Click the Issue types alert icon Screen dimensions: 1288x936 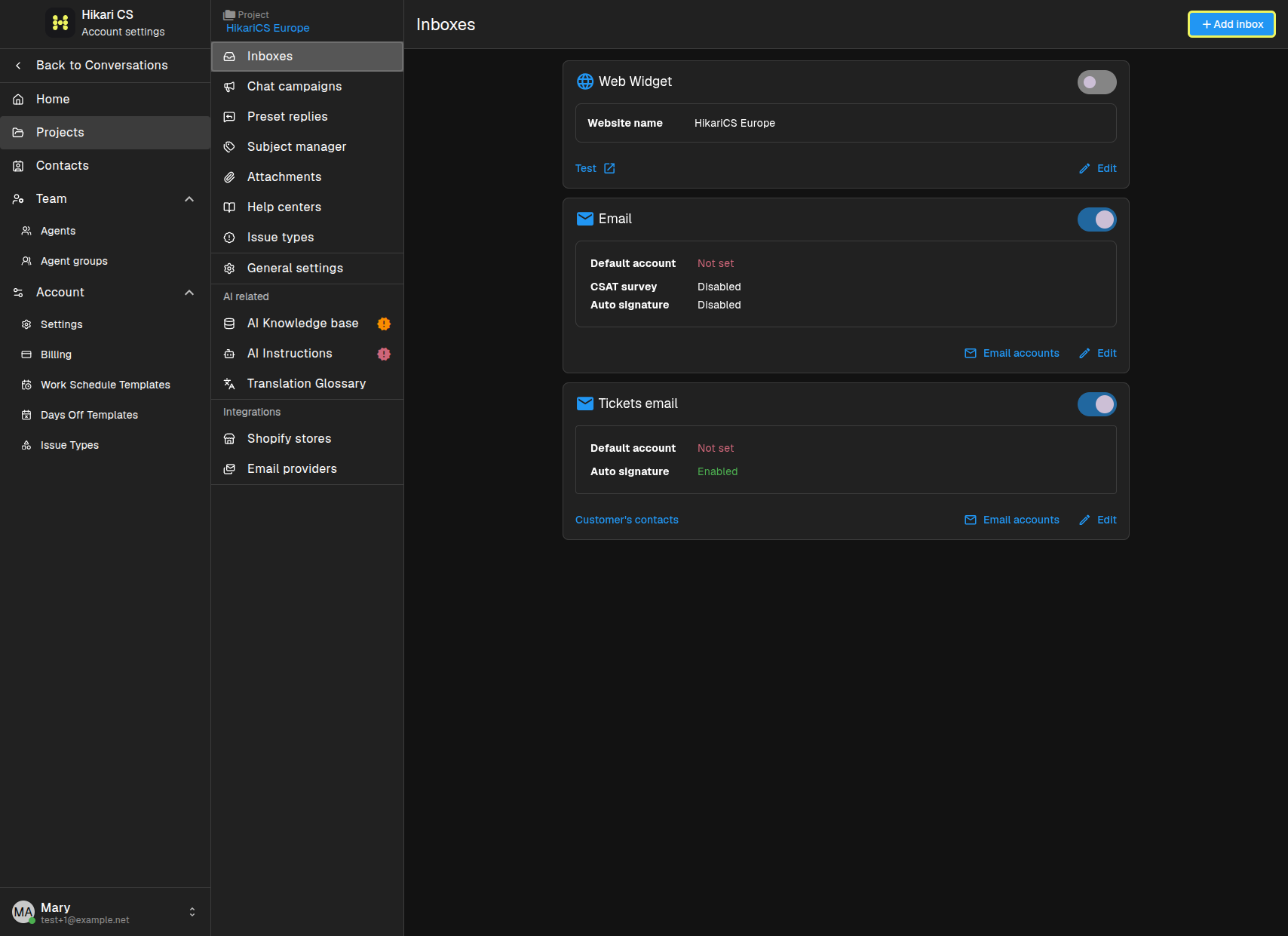pos(229,238)
